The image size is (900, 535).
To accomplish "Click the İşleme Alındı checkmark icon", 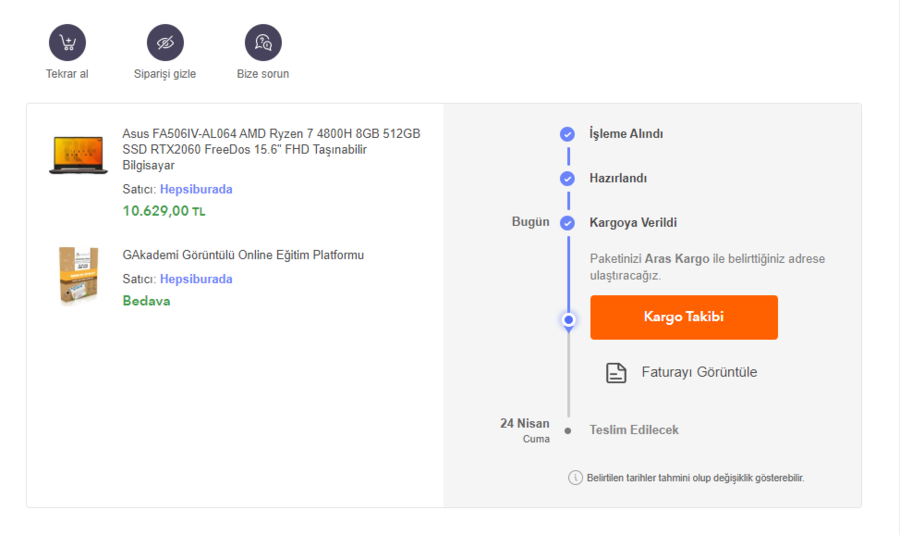I will [x=567, y=134].
